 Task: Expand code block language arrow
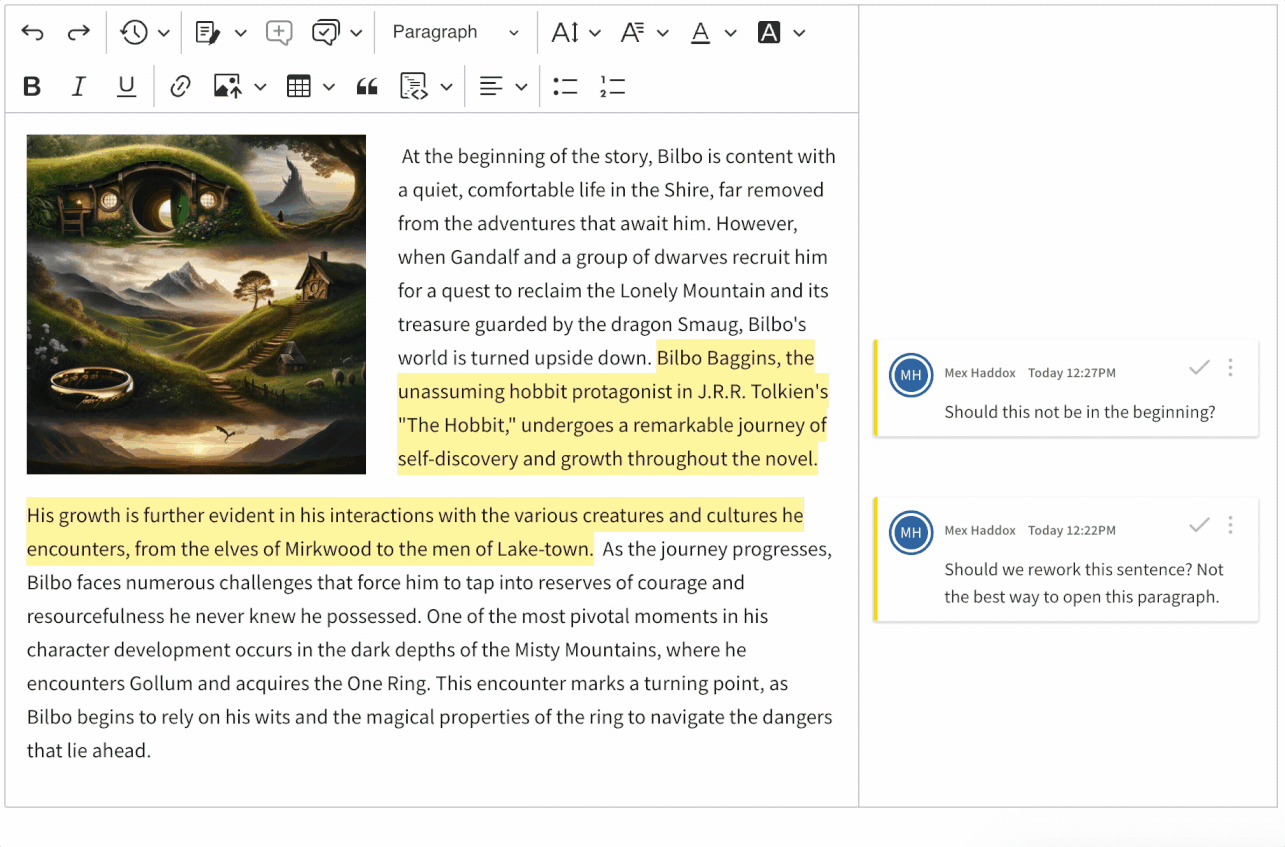pos(446,87)
